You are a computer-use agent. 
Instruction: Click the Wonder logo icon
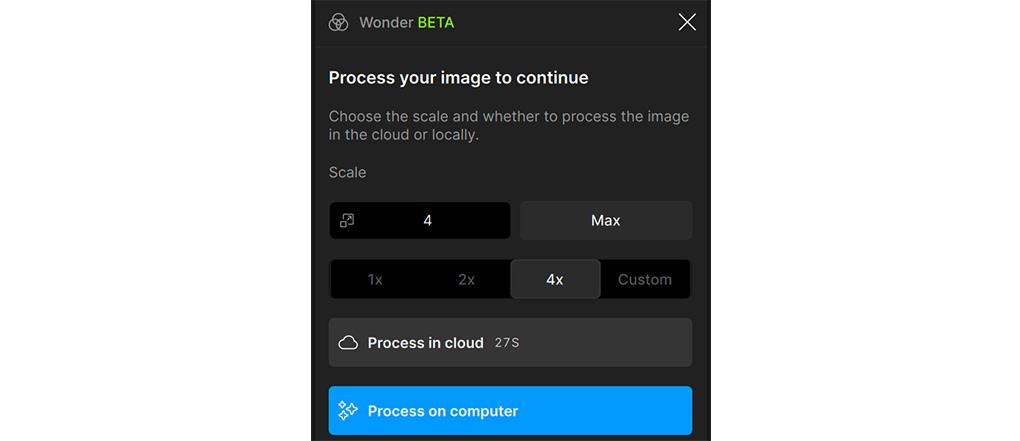pos(339,22)
